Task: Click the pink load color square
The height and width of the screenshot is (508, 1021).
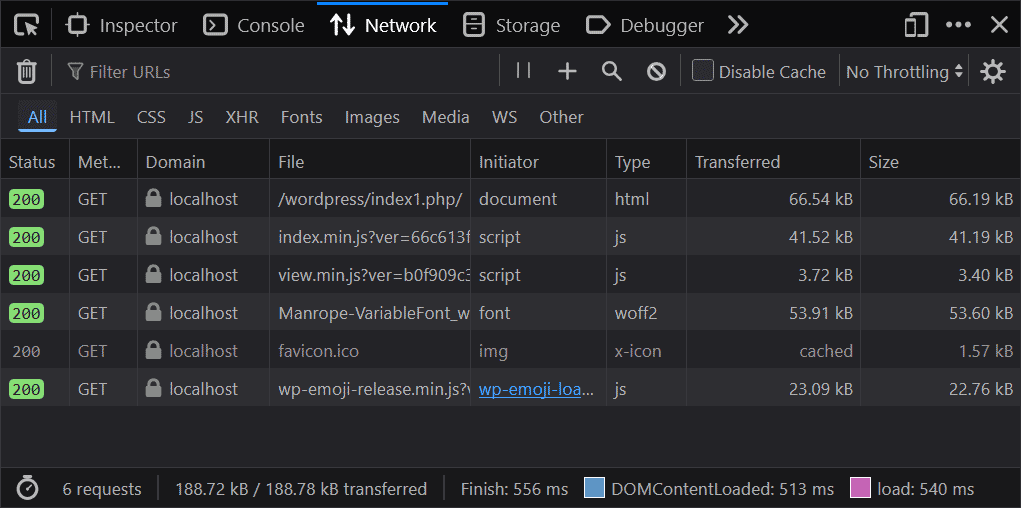Action: tap(860, 487)
